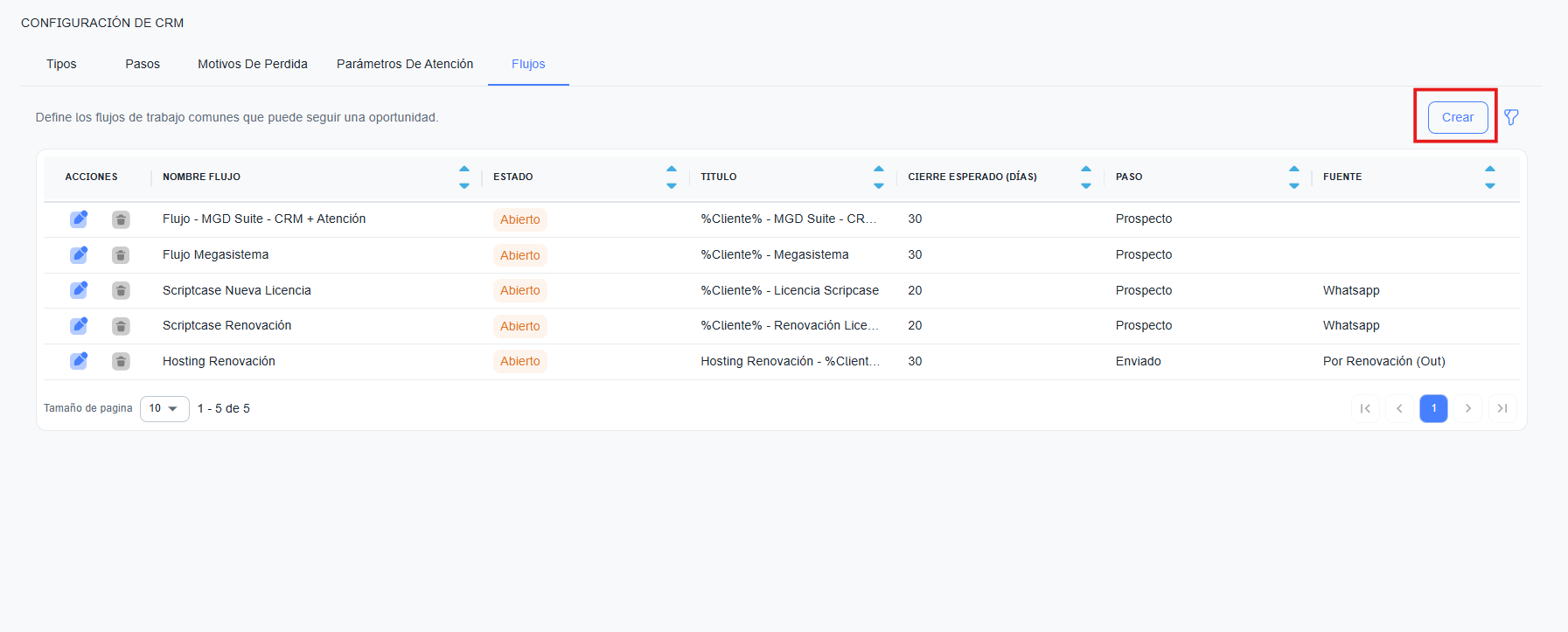Click title %Cliente% - Megasistema
The height and width of the screenshot is (632, 1568).
775,254
